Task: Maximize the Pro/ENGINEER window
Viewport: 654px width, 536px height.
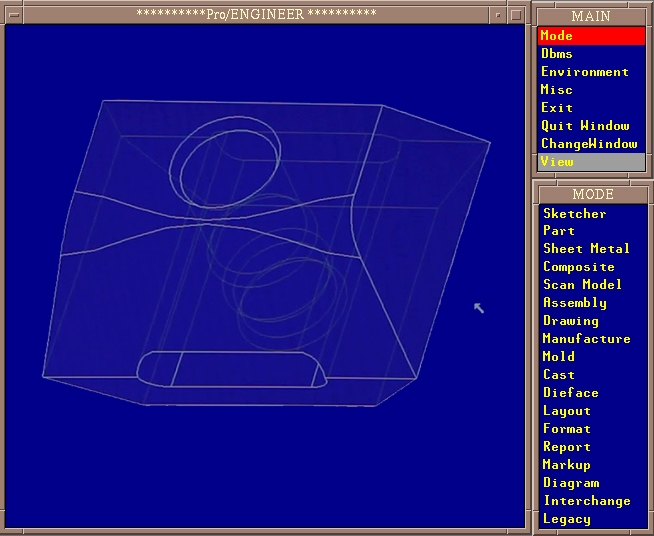Action: pos(516,15)
